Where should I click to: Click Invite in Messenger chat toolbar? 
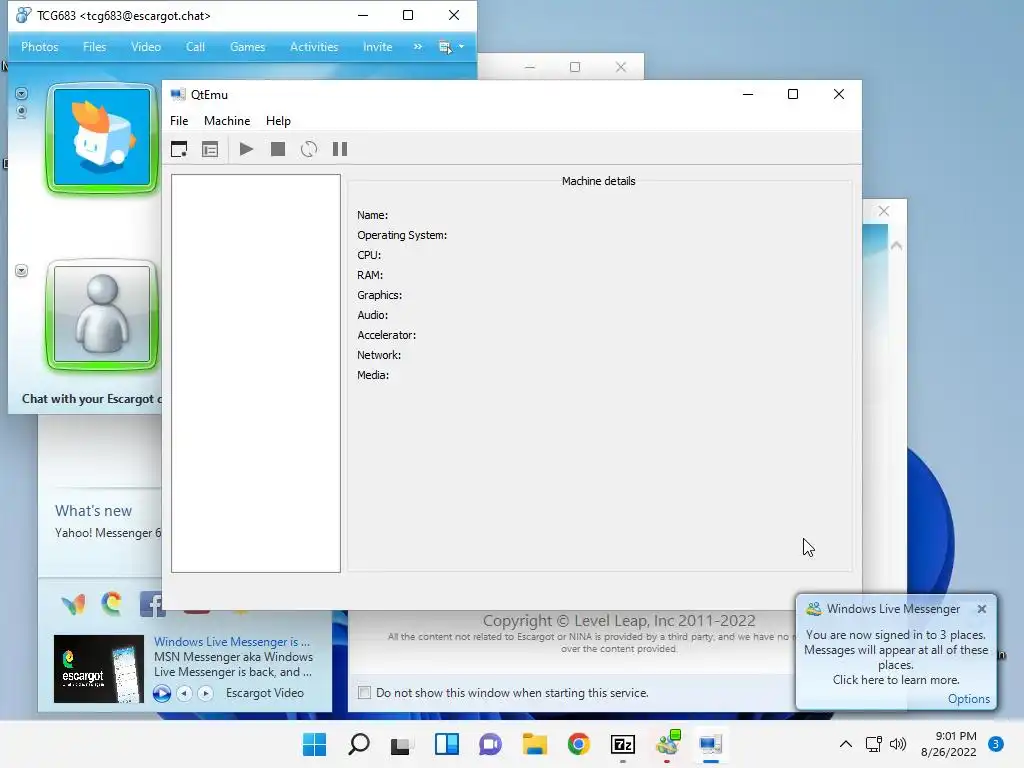tap(377, 47)
